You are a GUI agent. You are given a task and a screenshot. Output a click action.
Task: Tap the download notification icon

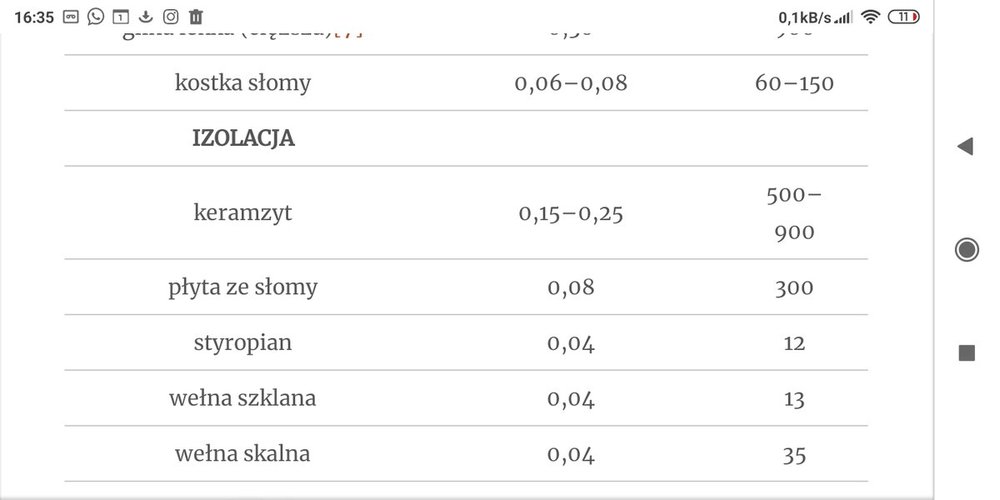(x=146, y=16)
